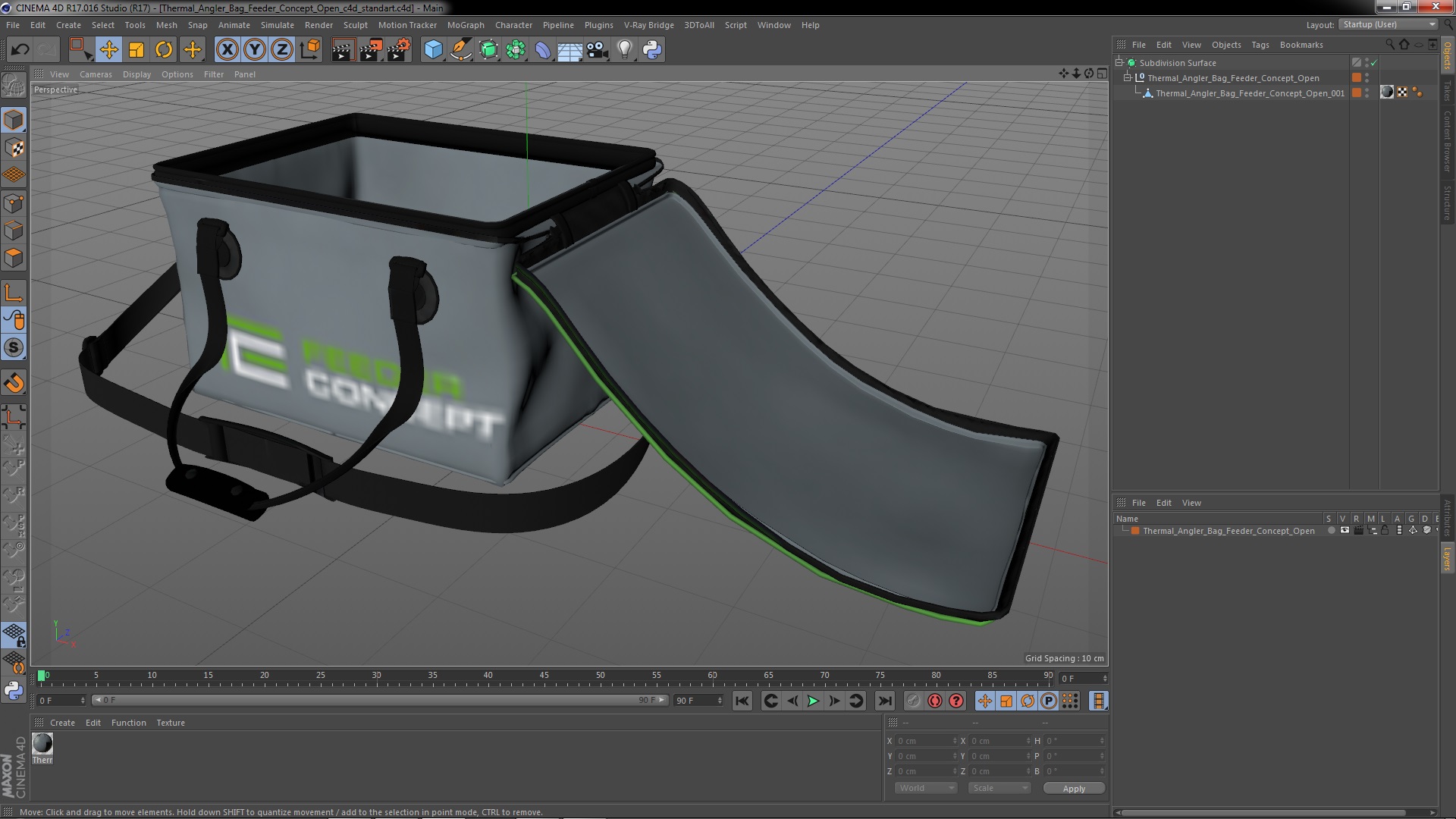Click the orange layer color swatch for Thermal_Angler_Bag_Feeder_Concept_Open_001
1456x819 pixels.
click(1357, 93)
